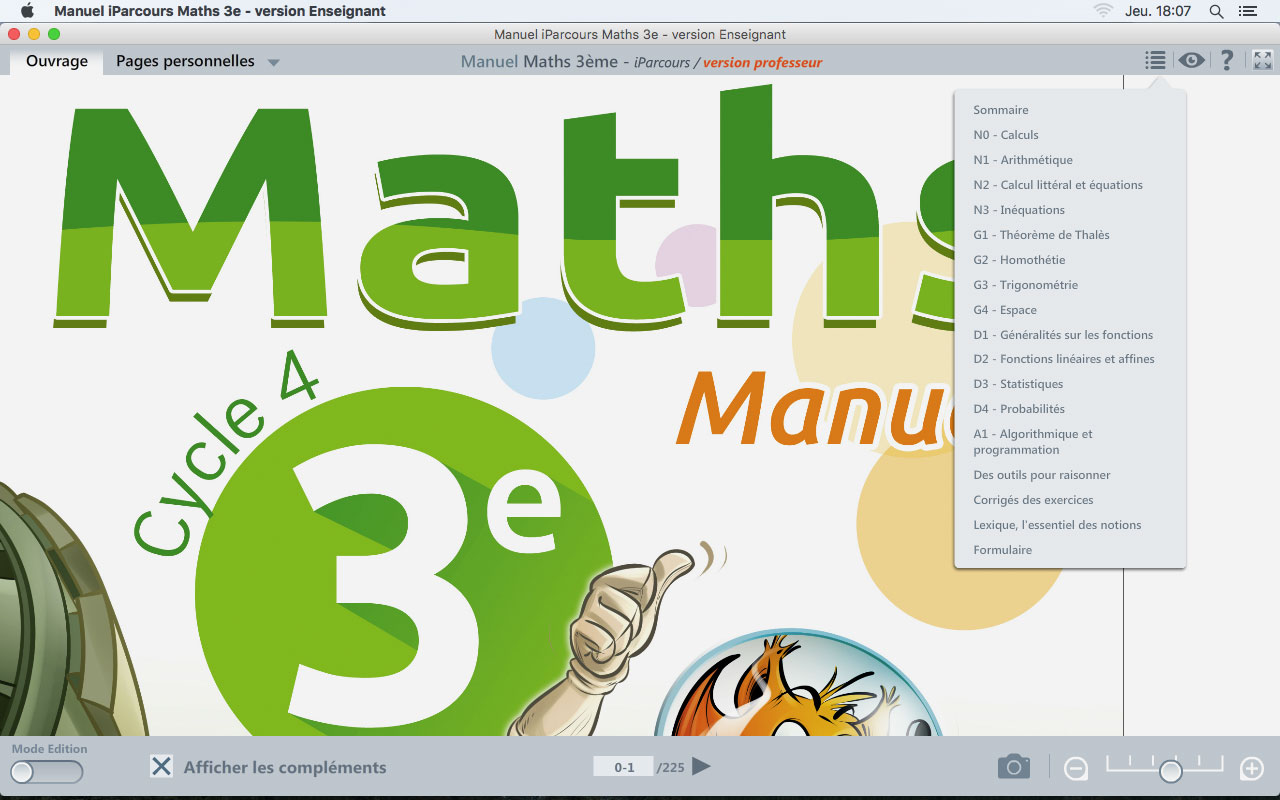
Task: Open D2 - Fonctions linéaires et affines
Action: coord(1064,359)
